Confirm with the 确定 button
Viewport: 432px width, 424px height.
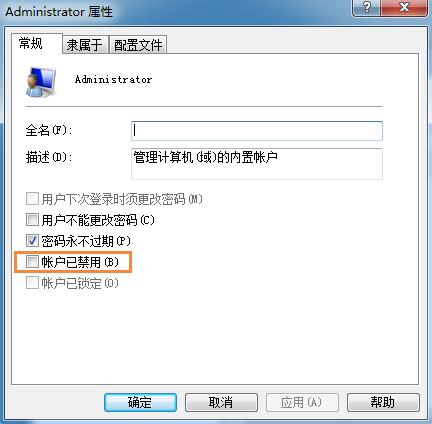140,402
